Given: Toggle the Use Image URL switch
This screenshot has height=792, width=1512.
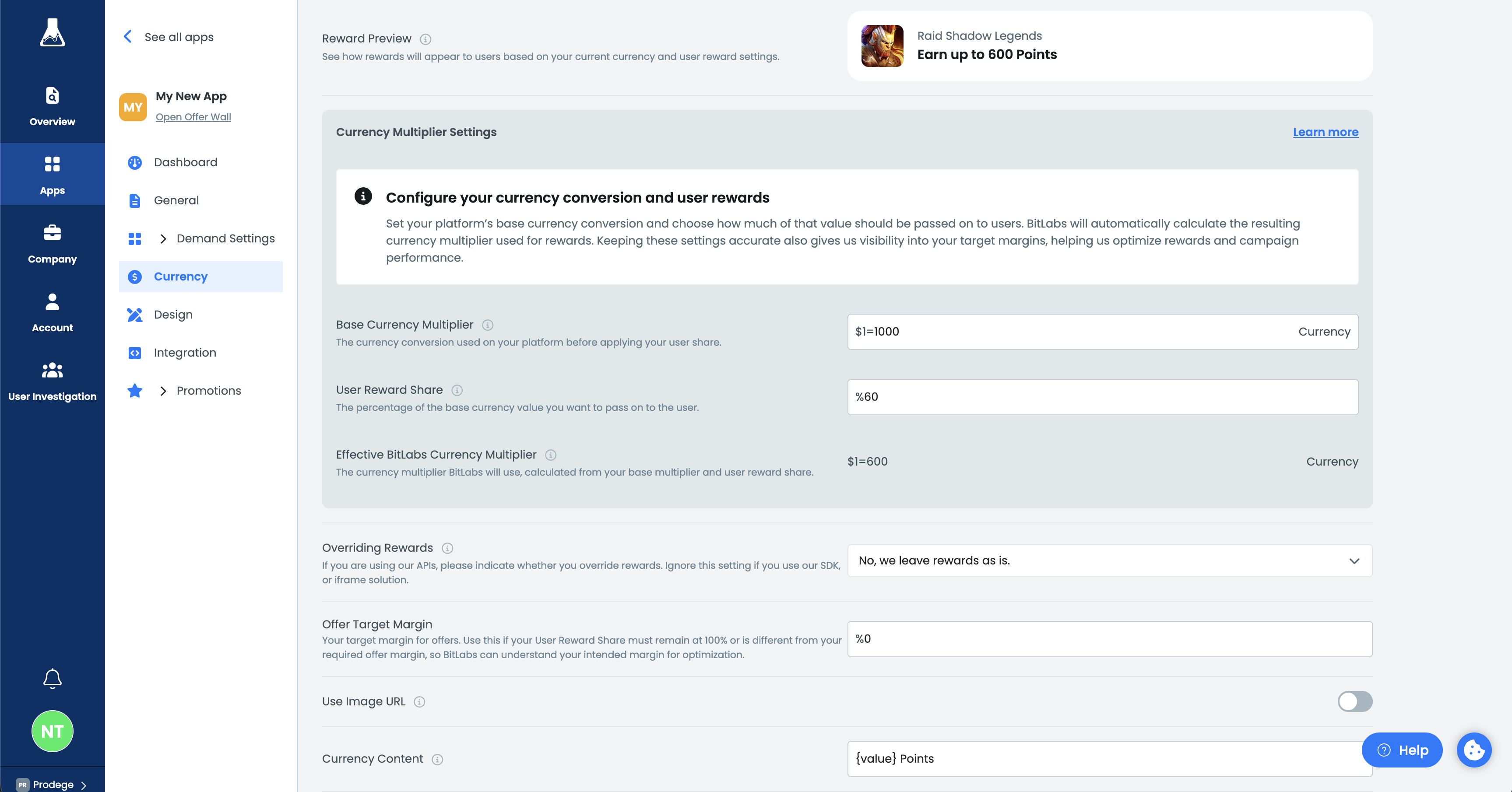Looking at the screenshot, I should [x=1355, y=701].
